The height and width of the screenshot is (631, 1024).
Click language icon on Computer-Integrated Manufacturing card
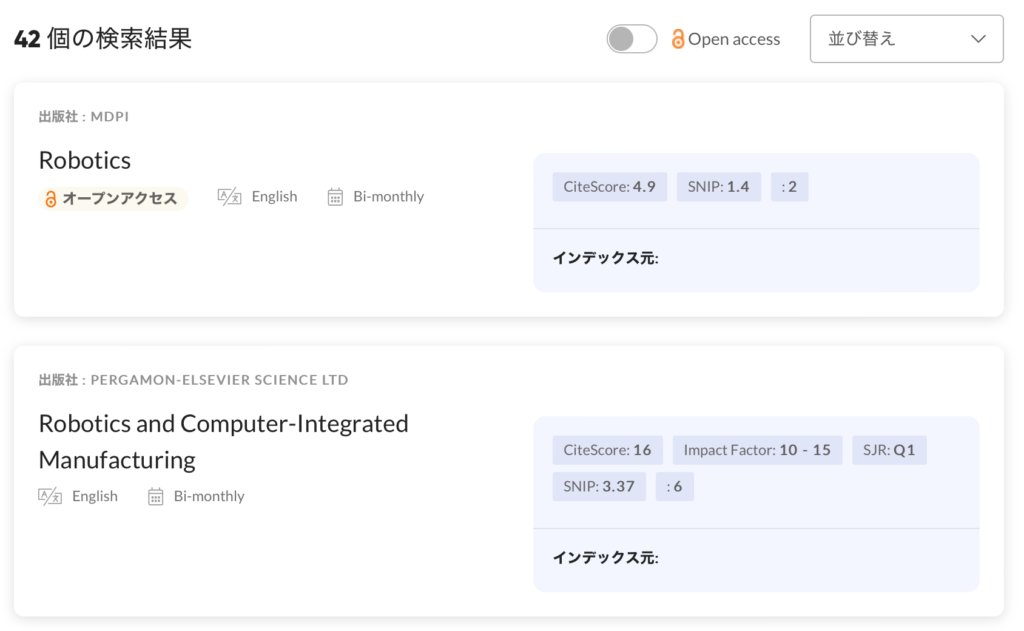pyautogui.click(x=50, y=496)
